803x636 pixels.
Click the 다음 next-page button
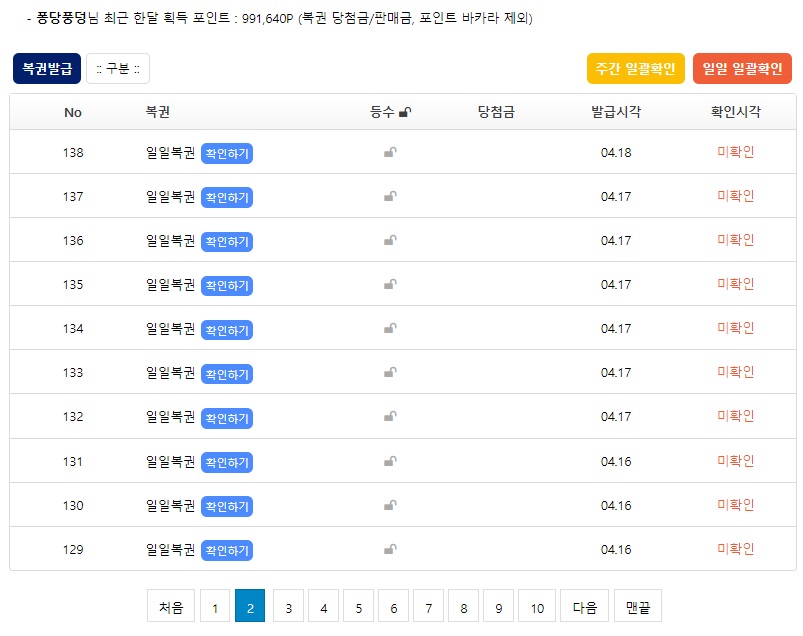584,606
